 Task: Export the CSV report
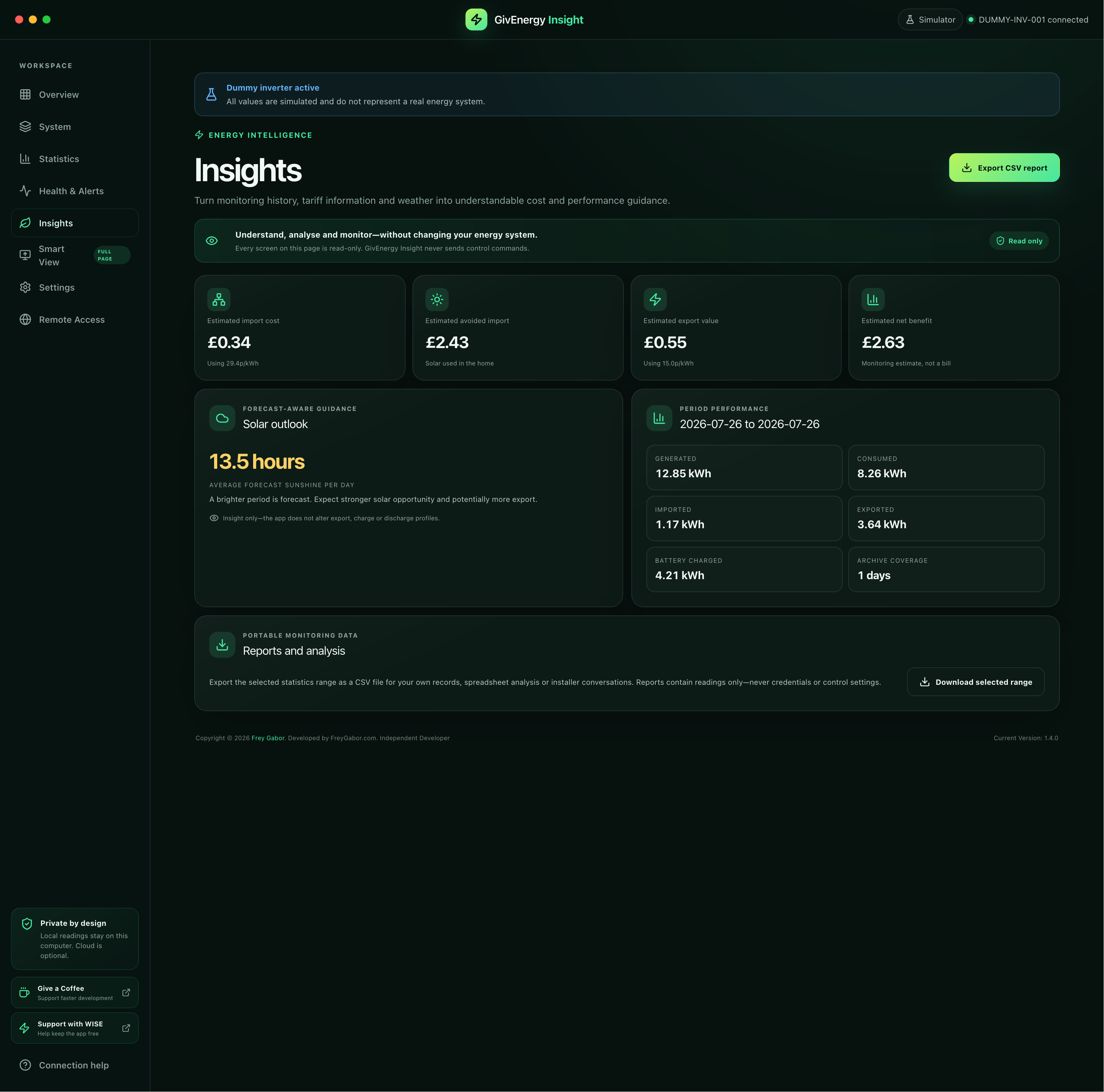coord(1004,167)
